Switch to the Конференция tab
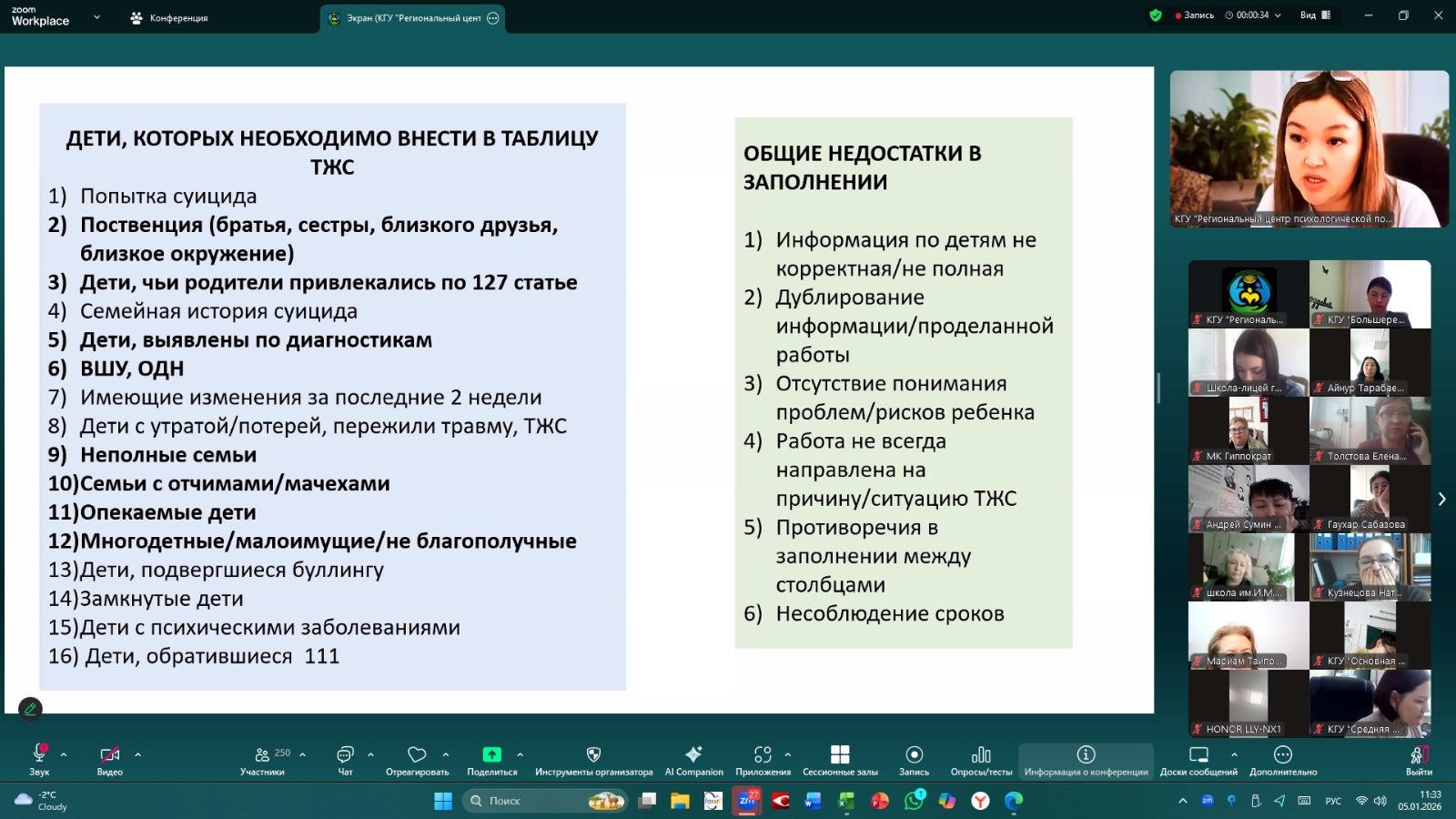The height and width of the screenshot is (819, 1456). click(169, 18)
